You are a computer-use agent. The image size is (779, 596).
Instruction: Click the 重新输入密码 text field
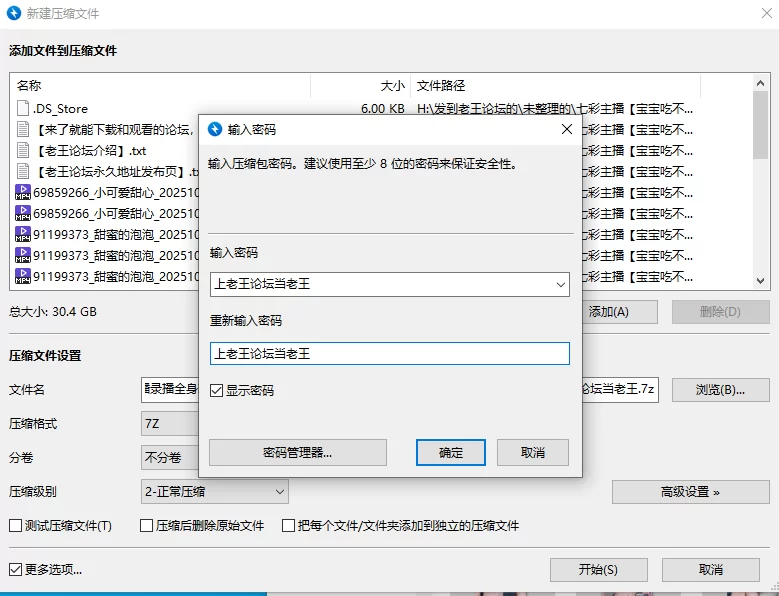390,354
